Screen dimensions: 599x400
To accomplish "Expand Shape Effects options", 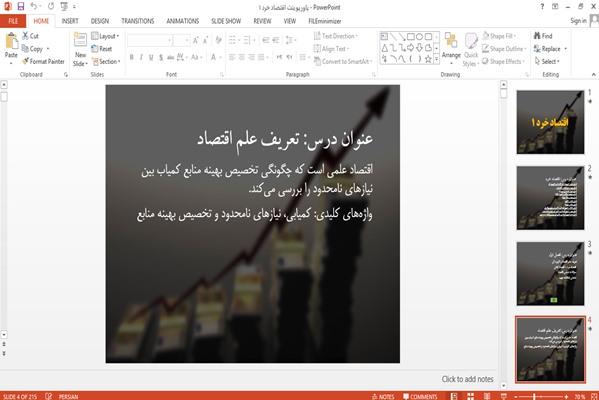I will tap(503, 61).
